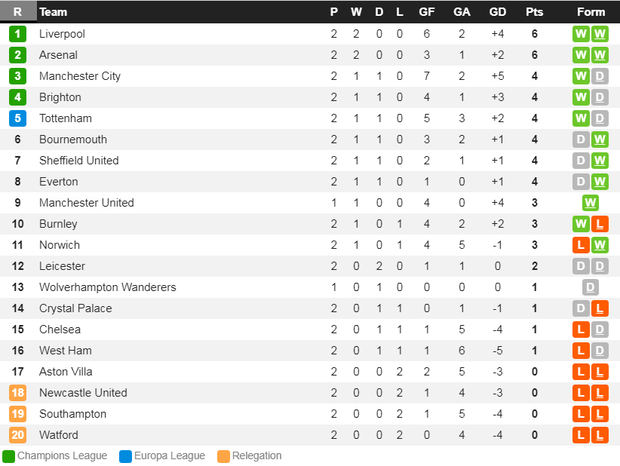The width and height of the screenshot is (620, 466).
Task: Click Manchester United's single green W form badge
Action: pyautogui.click(x=590, y=203)
